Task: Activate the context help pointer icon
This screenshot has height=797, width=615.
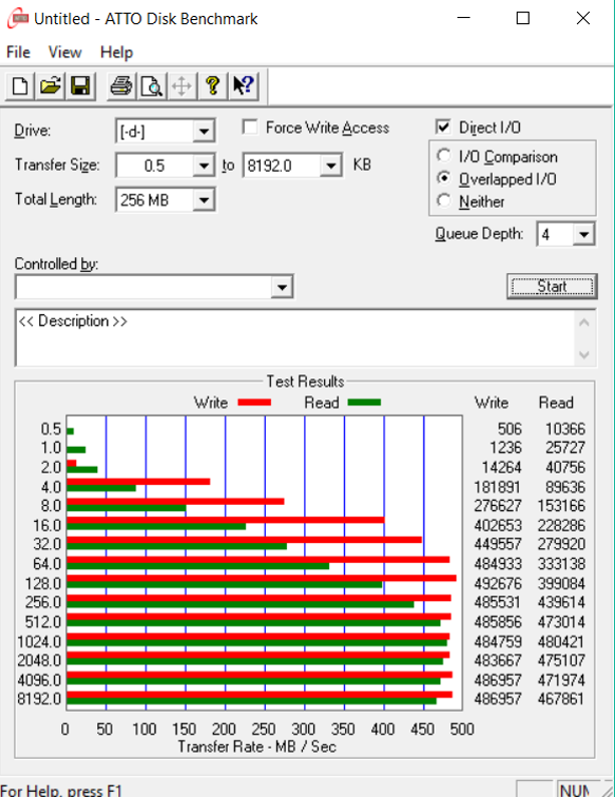Action: (x=242, y=86)
